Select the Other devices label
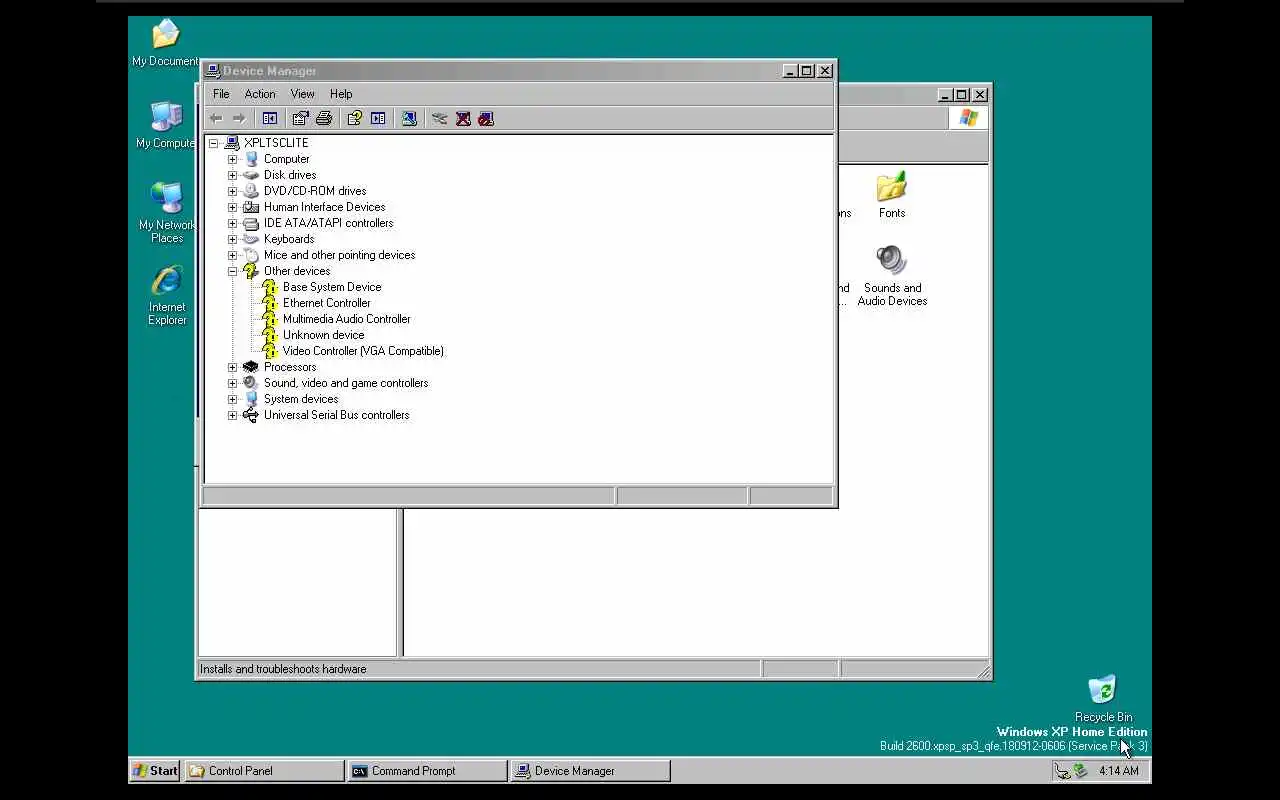The height and width of the screenshot is (800, 1280). (x=297, y=271)
